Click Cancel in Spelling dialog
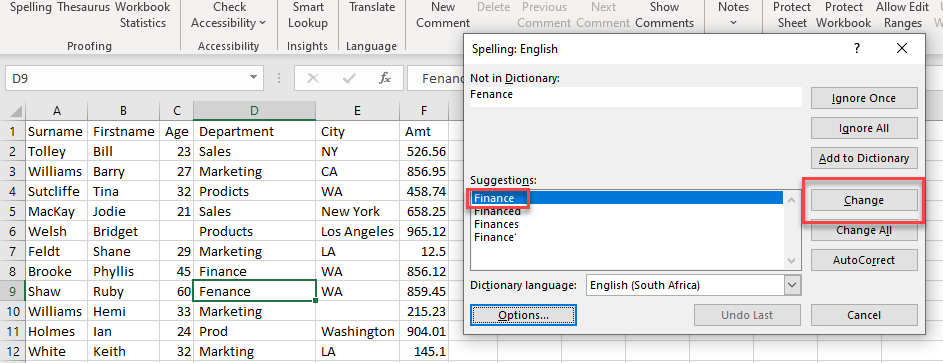The width and height of the screenshot is (943, 363). click(864, 315)
